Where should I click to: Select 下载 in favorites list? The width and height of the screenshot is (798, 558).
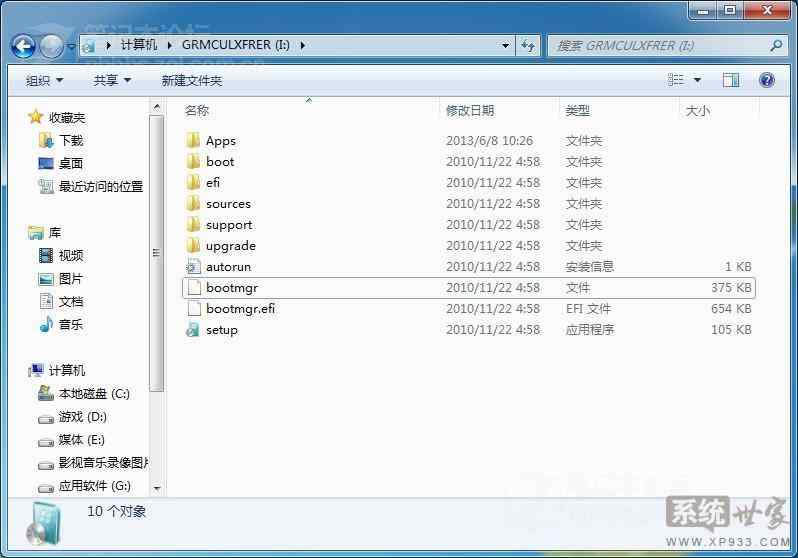pos(71,141)
